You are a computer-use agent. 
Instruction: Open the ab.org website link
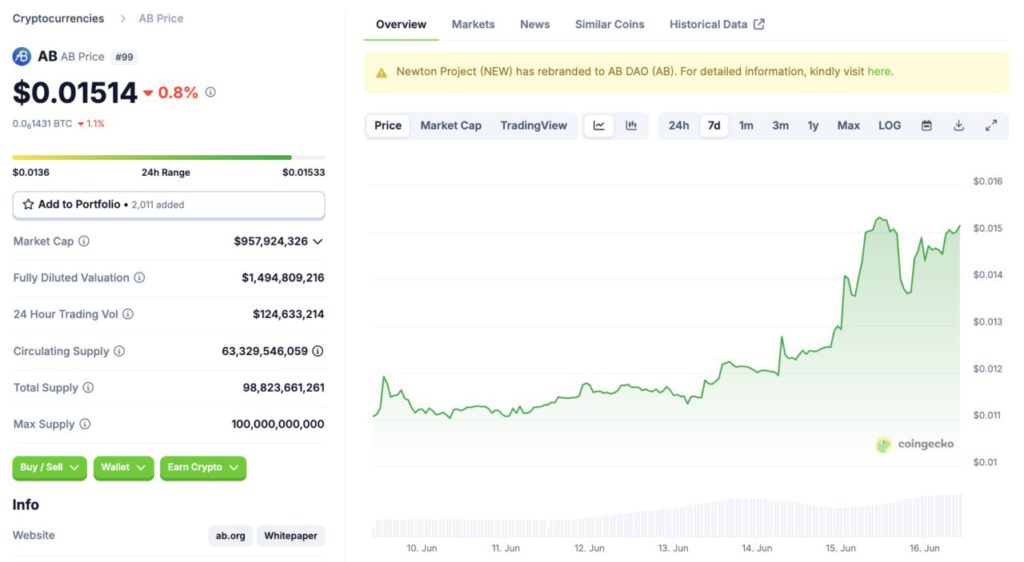pyautogui.click(x=231, y=536)
